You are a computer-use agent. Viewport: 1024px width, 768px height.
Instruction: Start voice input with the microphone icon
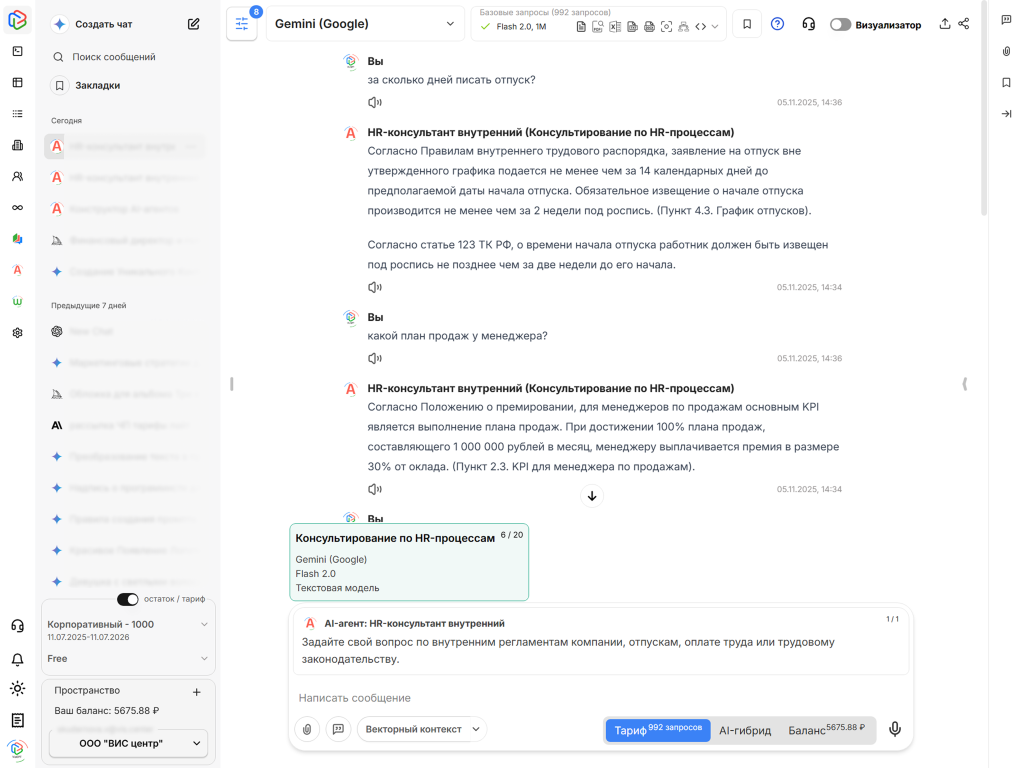(894, 730)
